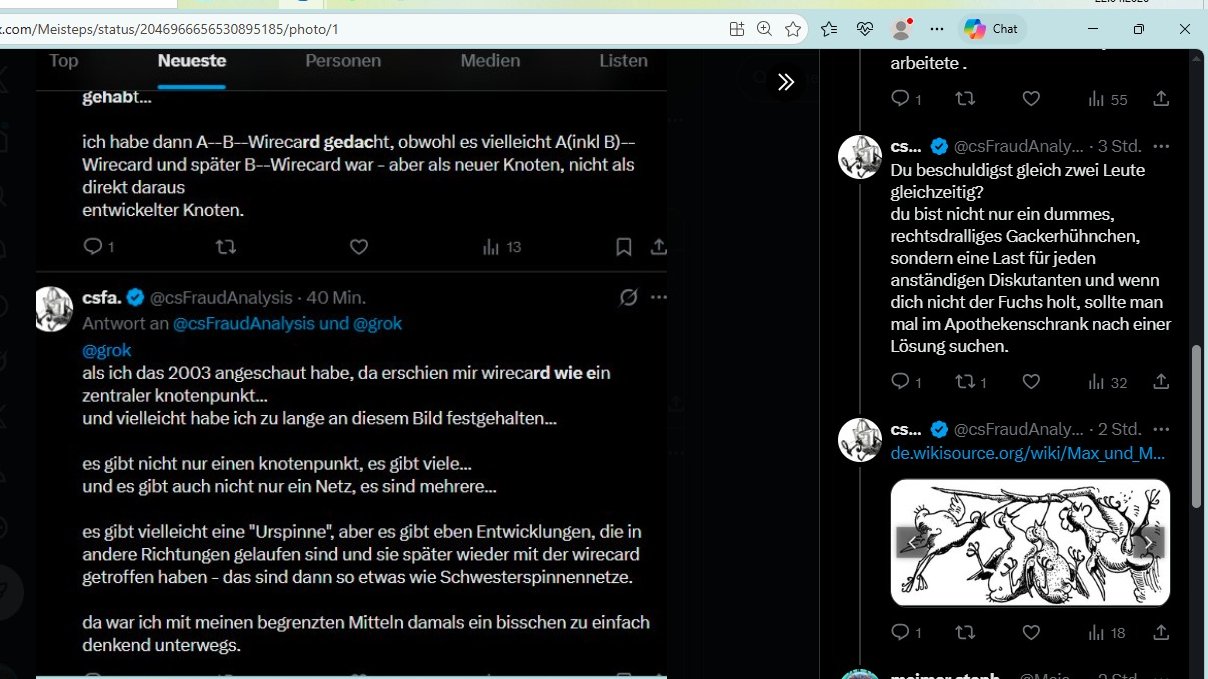This screenshot has width=1208, height=679.
Task: Open the browser Settings and more menu
Action: [x=937, y=29]
